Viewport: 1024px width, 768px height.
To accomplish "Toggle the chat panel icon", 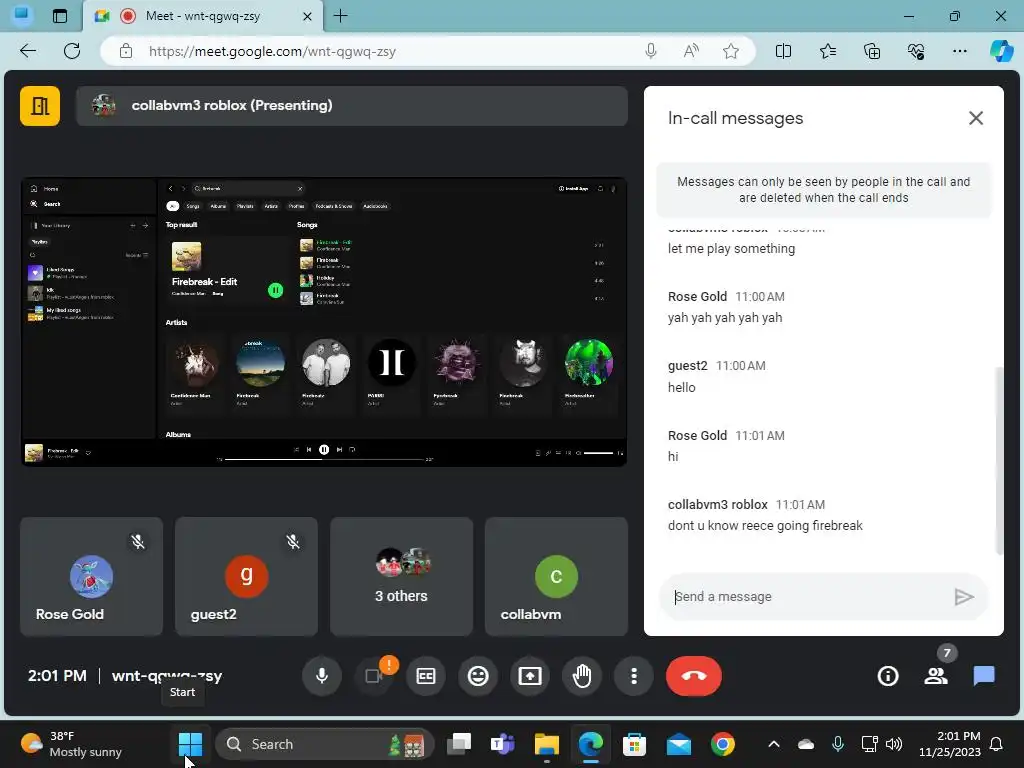I will tap(984, 676).
